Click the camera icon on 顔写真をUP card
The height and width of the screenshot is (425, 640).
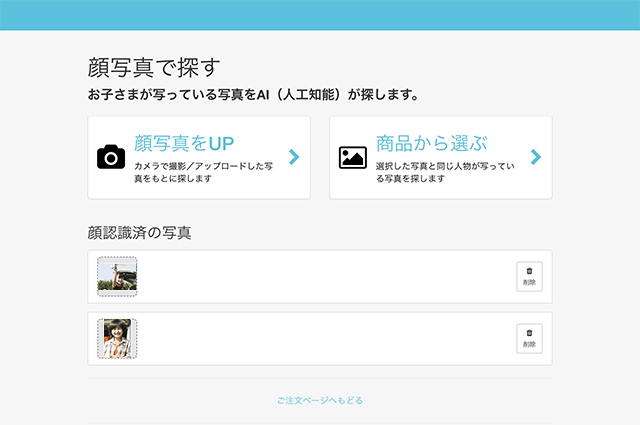pyautogui.click(x=111, y=157)
